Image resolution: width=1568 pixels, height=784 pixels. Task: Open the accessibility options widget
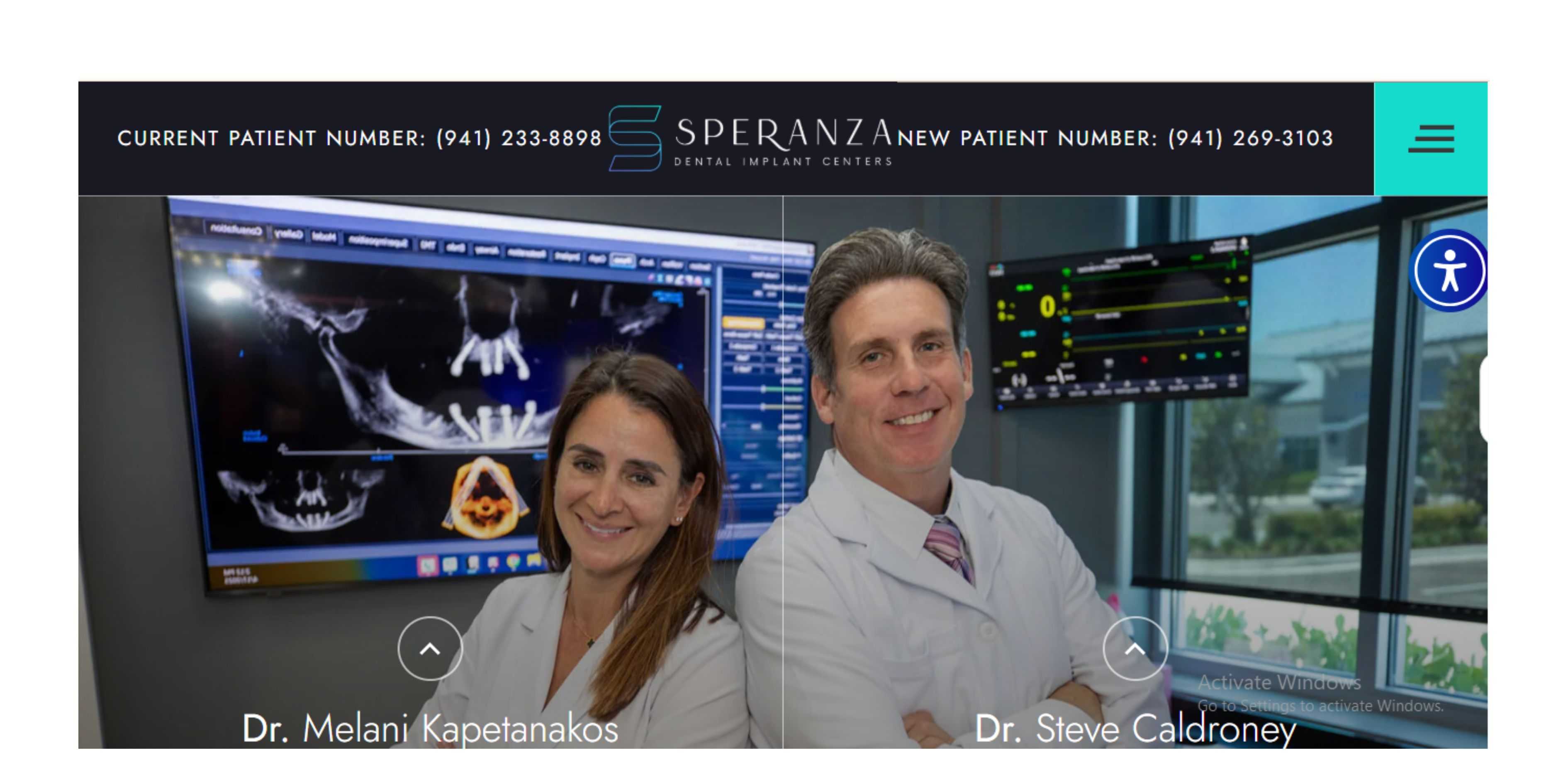click(x=1449, y=270)
